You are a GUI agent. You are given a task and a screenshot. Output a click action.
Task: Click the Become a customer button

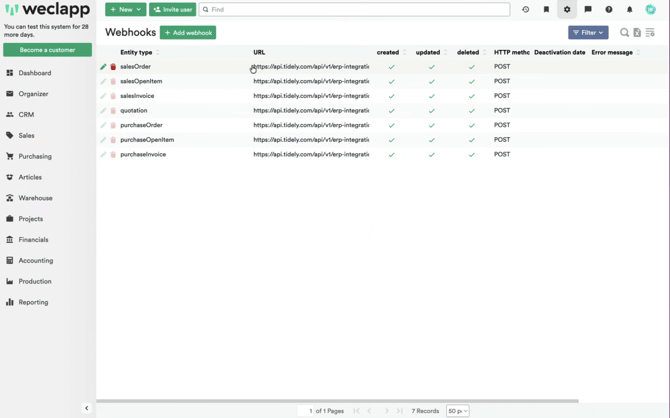[47, 50]
